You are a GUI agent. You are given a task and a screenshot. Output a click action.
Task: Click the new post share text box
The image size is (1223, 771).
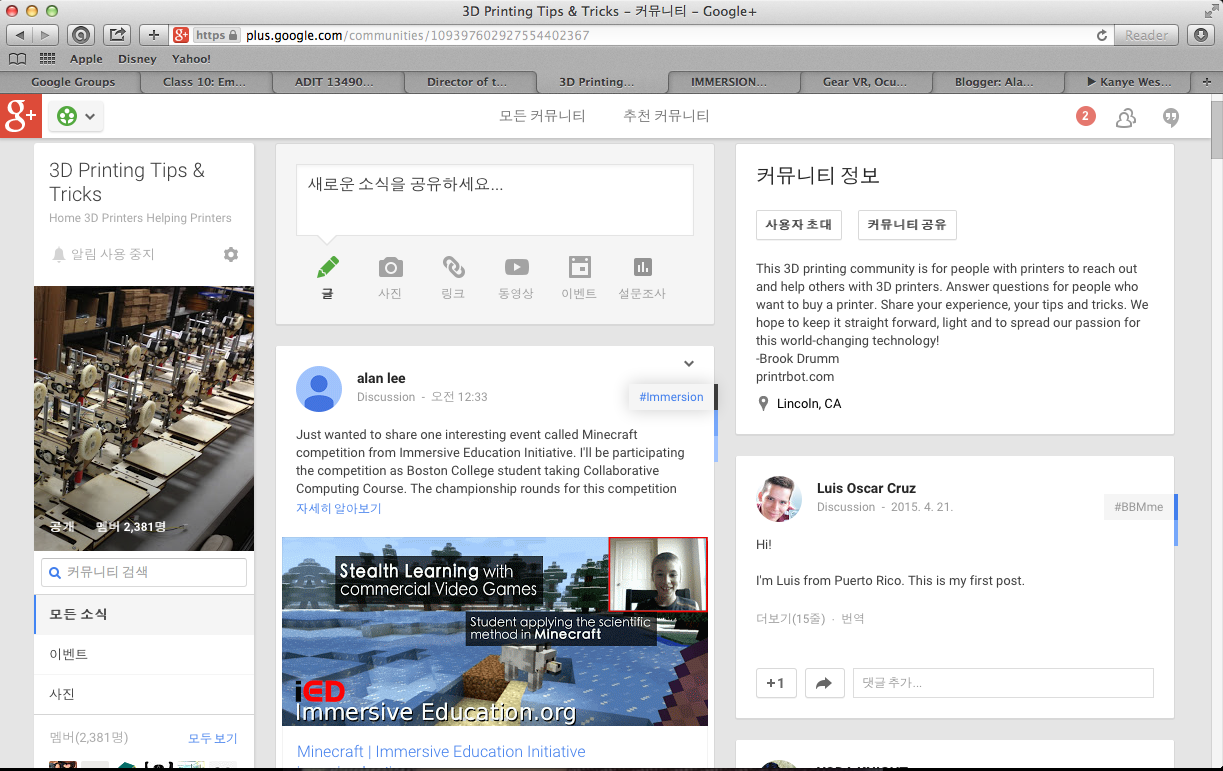point(495,200)
